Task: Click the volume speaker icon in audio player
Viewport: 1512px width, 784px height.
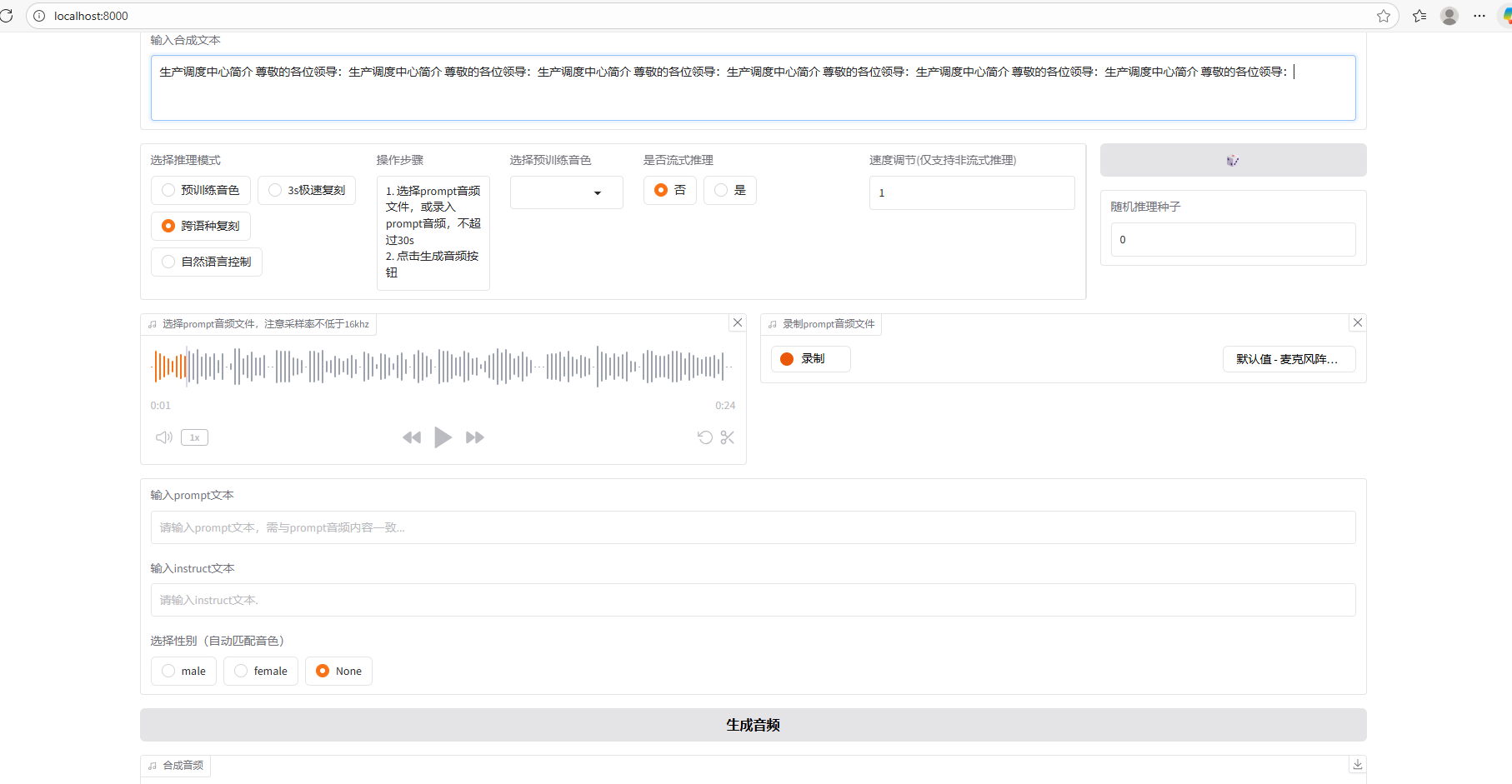Action: tap(163, 437)
